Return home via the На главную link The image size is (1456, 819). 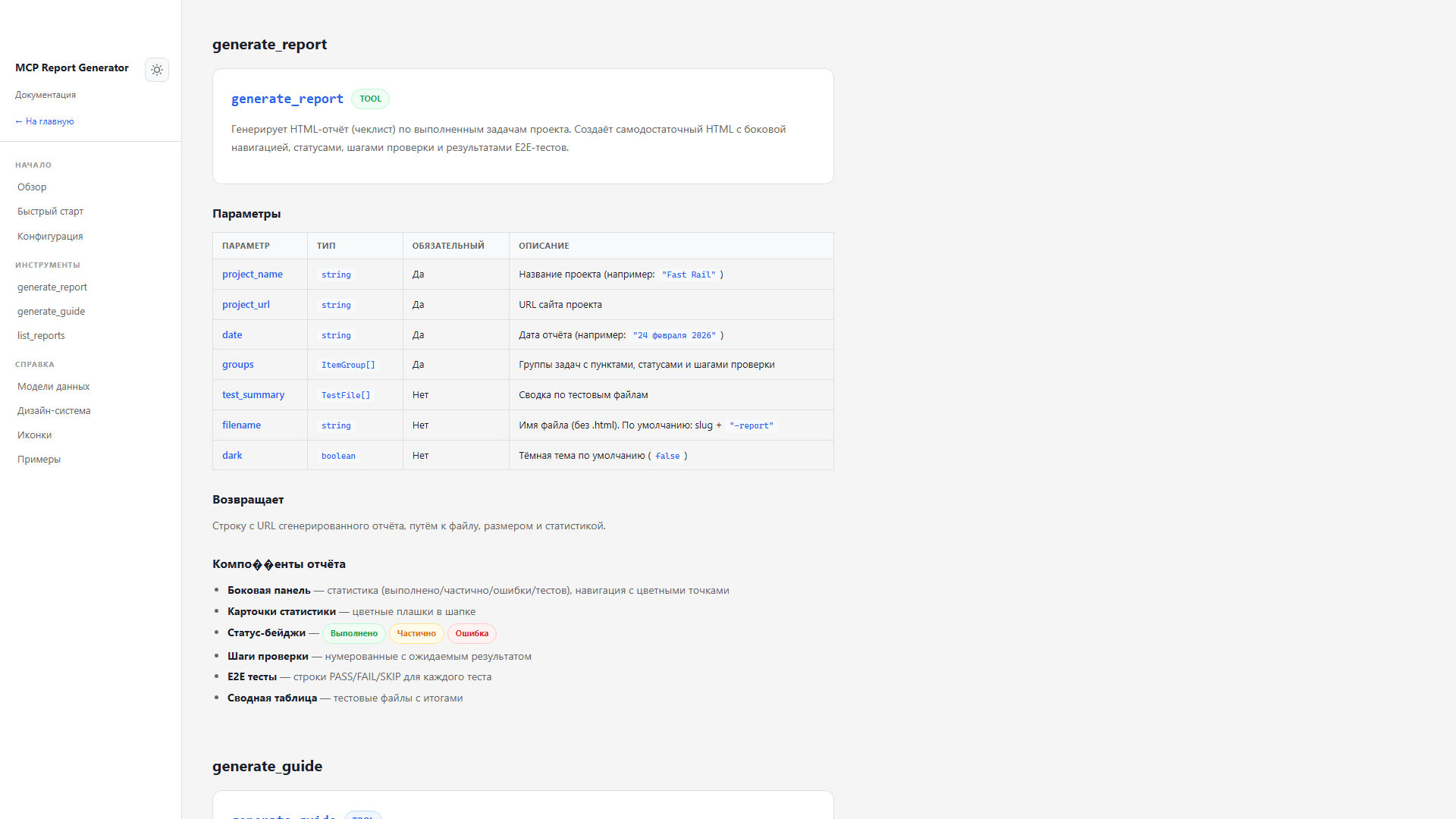click(43, 121)
